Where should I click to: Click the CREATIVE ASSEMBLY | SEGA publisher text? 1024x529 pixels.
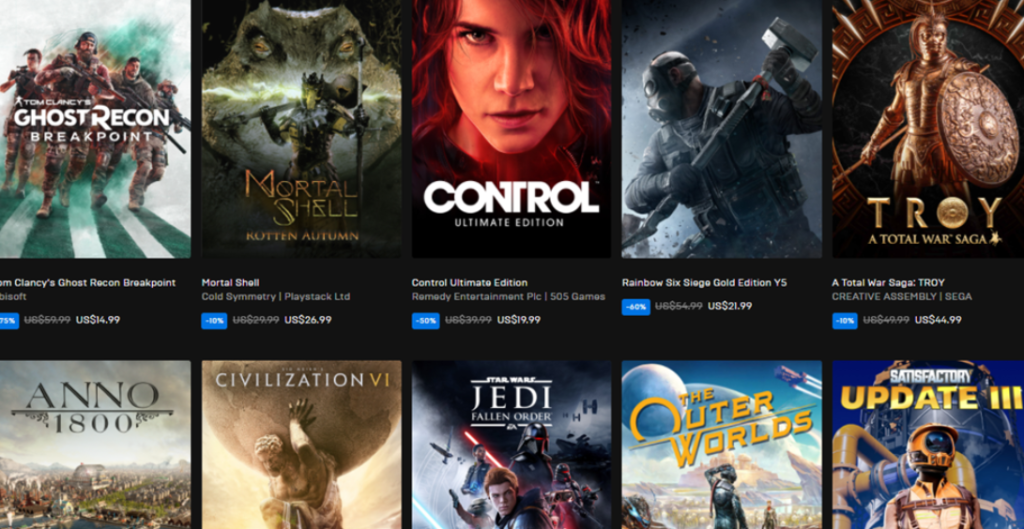pos(902,297)
